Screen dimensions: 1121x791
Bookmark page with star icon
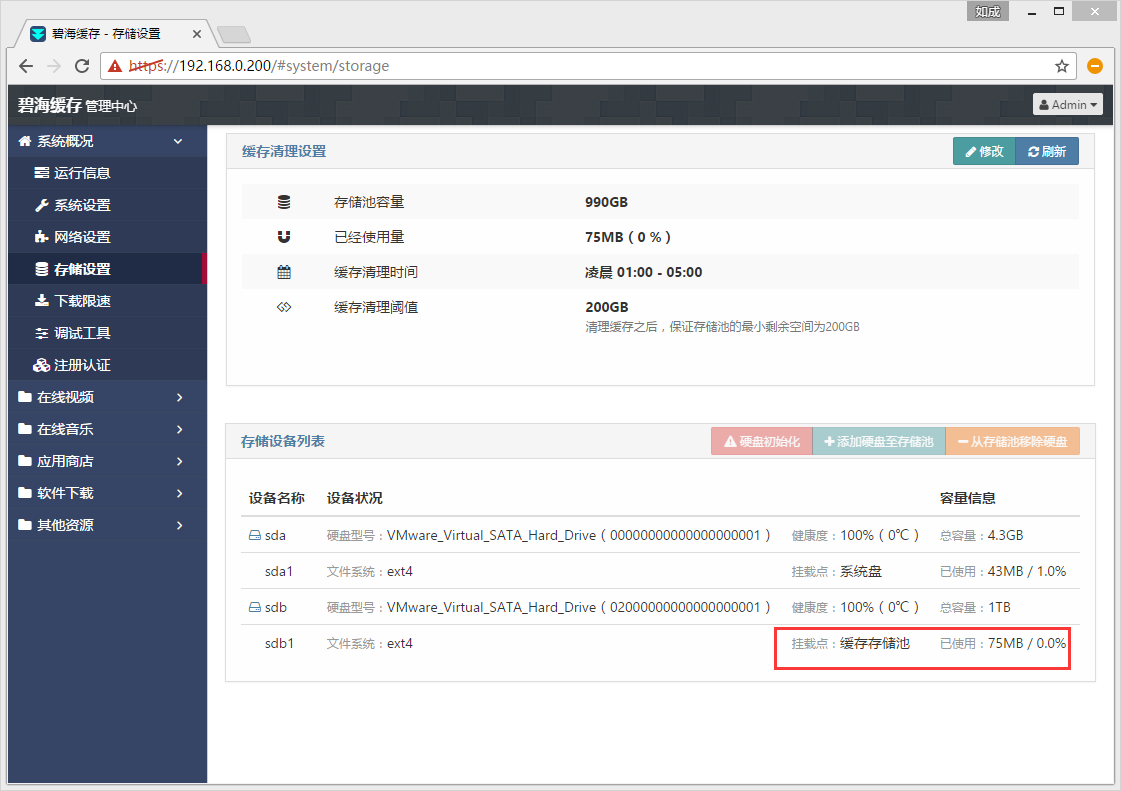[x=1061, y=66]
